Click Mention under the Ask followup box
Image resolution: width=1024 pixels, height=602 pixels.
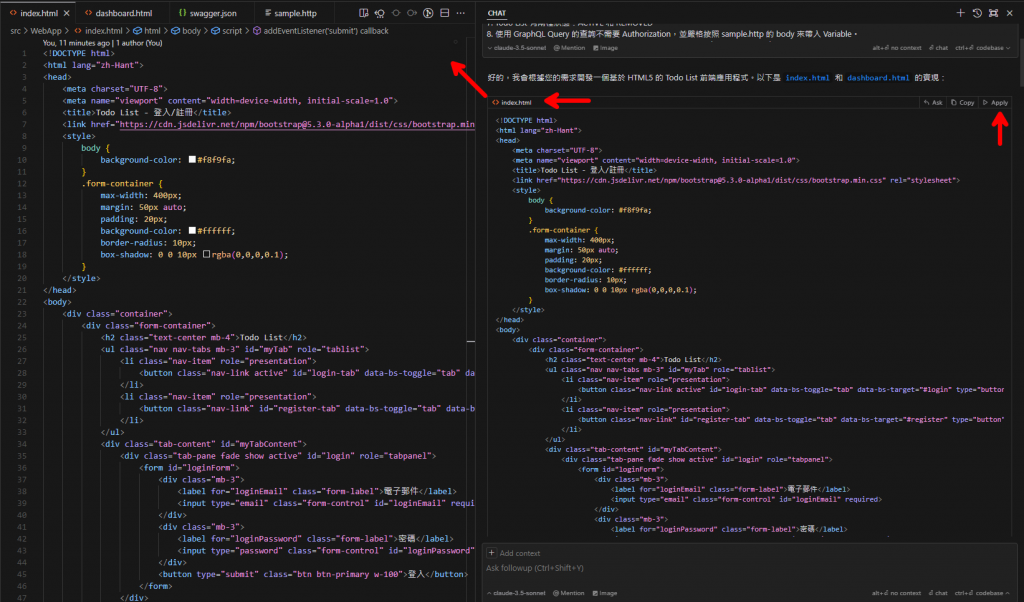click(x=568, y=593)
